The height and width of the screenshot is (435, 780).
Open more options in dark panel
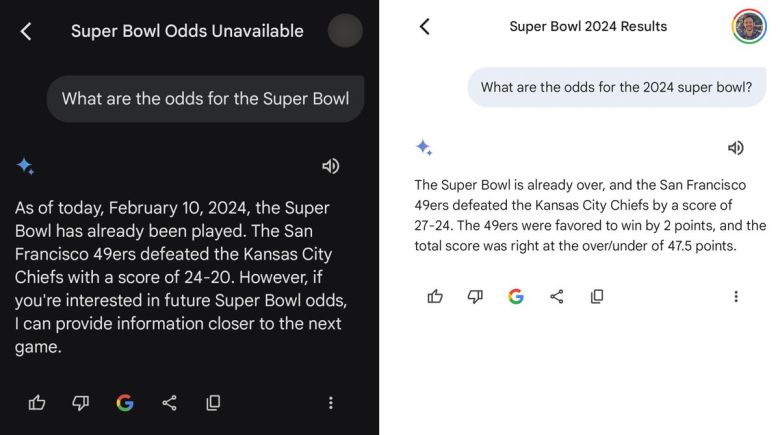point(331,403)
